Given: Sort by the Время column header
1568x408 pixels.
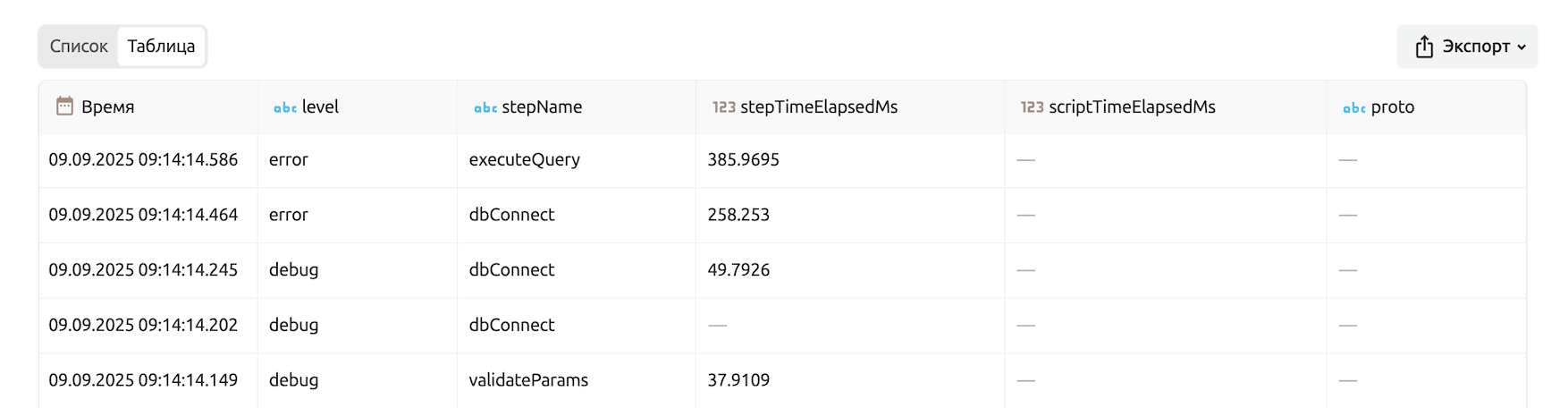Looking at the screenshot, I should (x=107, y=107).
